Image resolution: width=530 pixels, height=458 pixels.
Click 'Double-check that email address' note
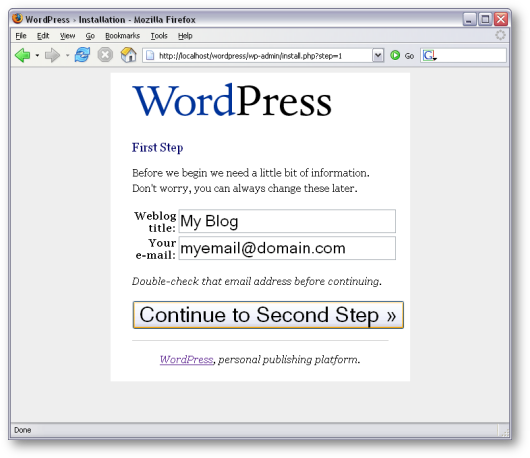257,281
